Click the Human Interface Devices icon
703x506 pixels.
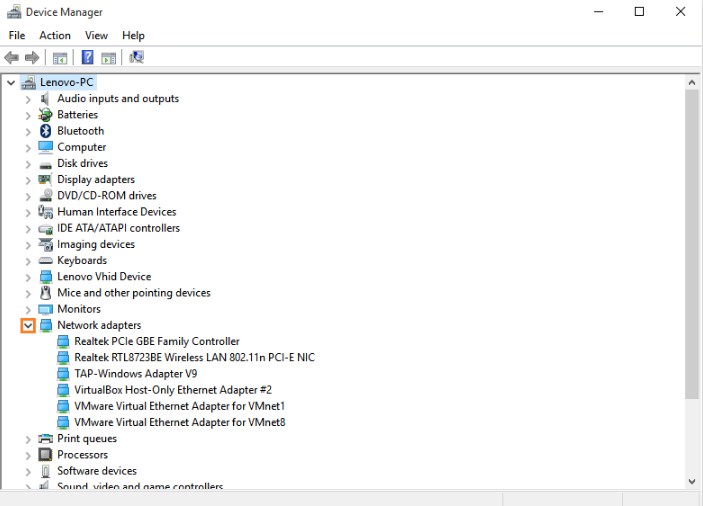(45, 212)
